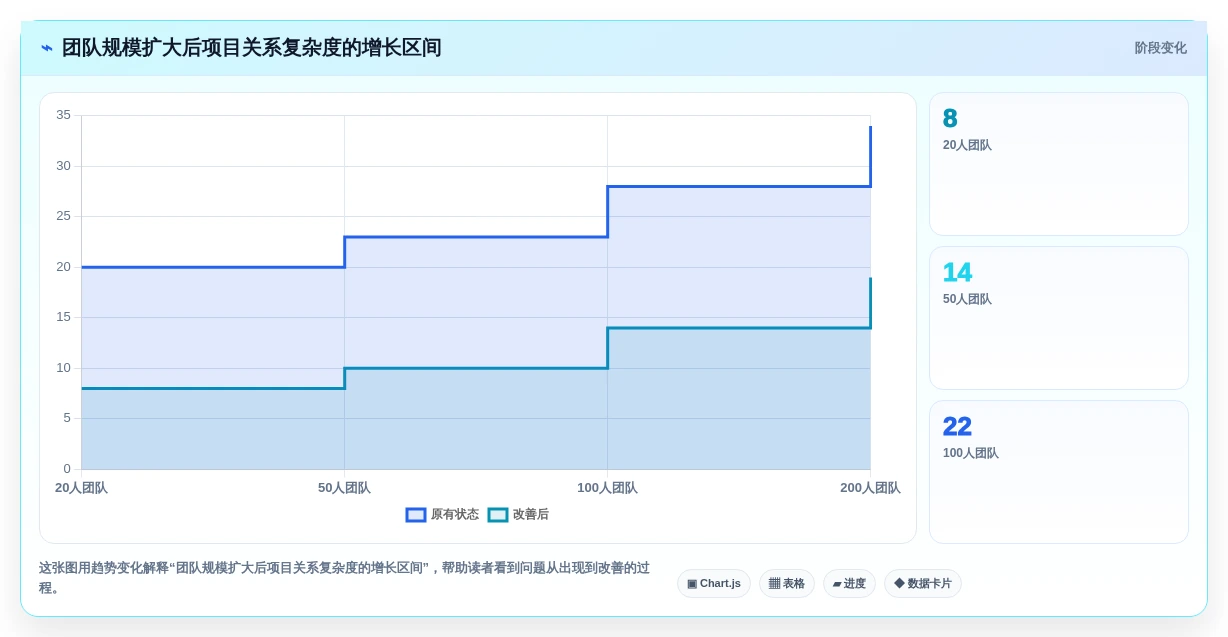Click the 100人团队 x-axis label
Image resolution: width=1228 pixels, height=637 pixels.
coord(607,488)
